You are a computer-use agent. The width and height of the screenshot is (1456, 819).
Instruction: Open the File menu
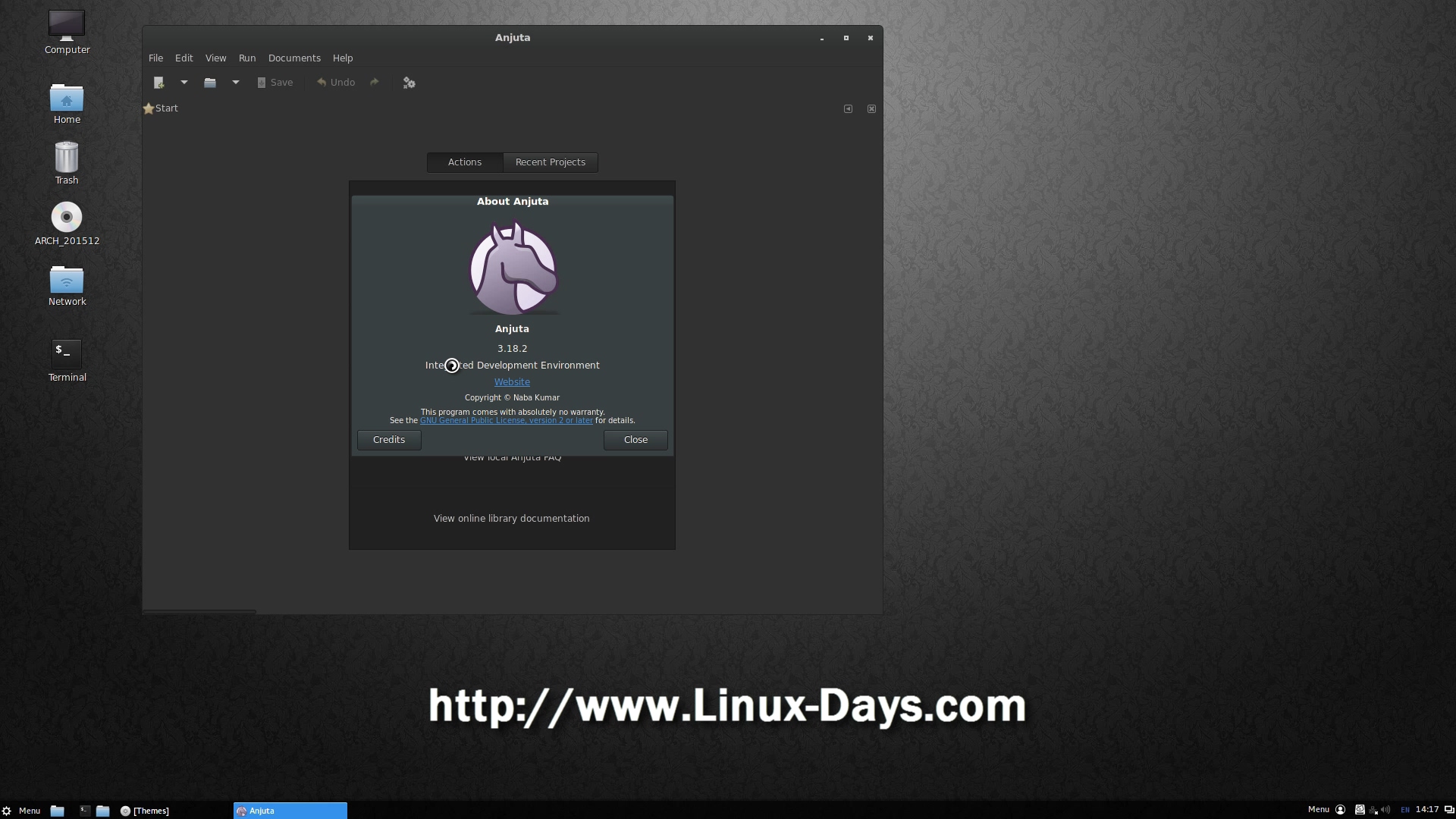(x=155, y=58)
